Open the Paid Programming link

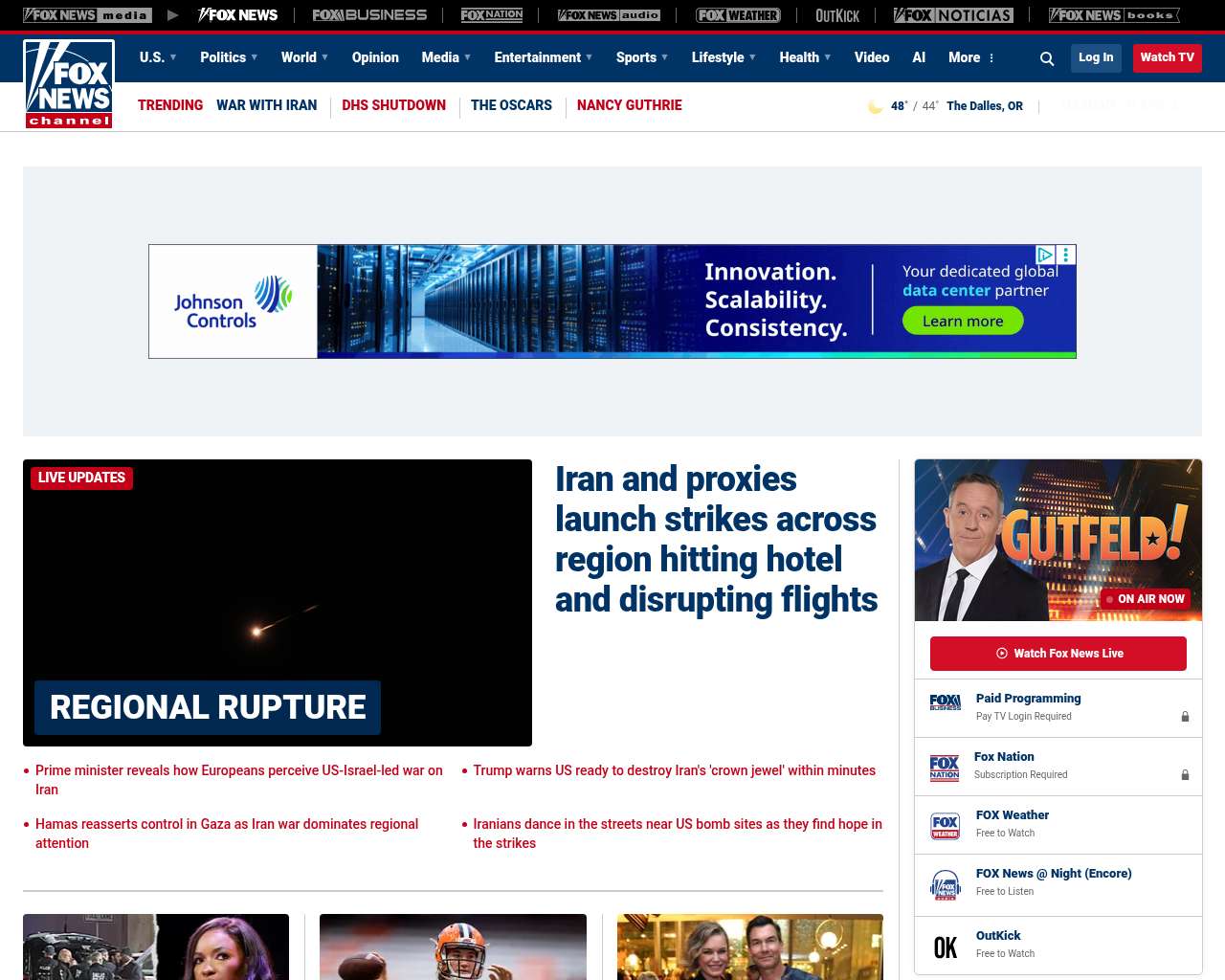click(x=1028, y=699)
